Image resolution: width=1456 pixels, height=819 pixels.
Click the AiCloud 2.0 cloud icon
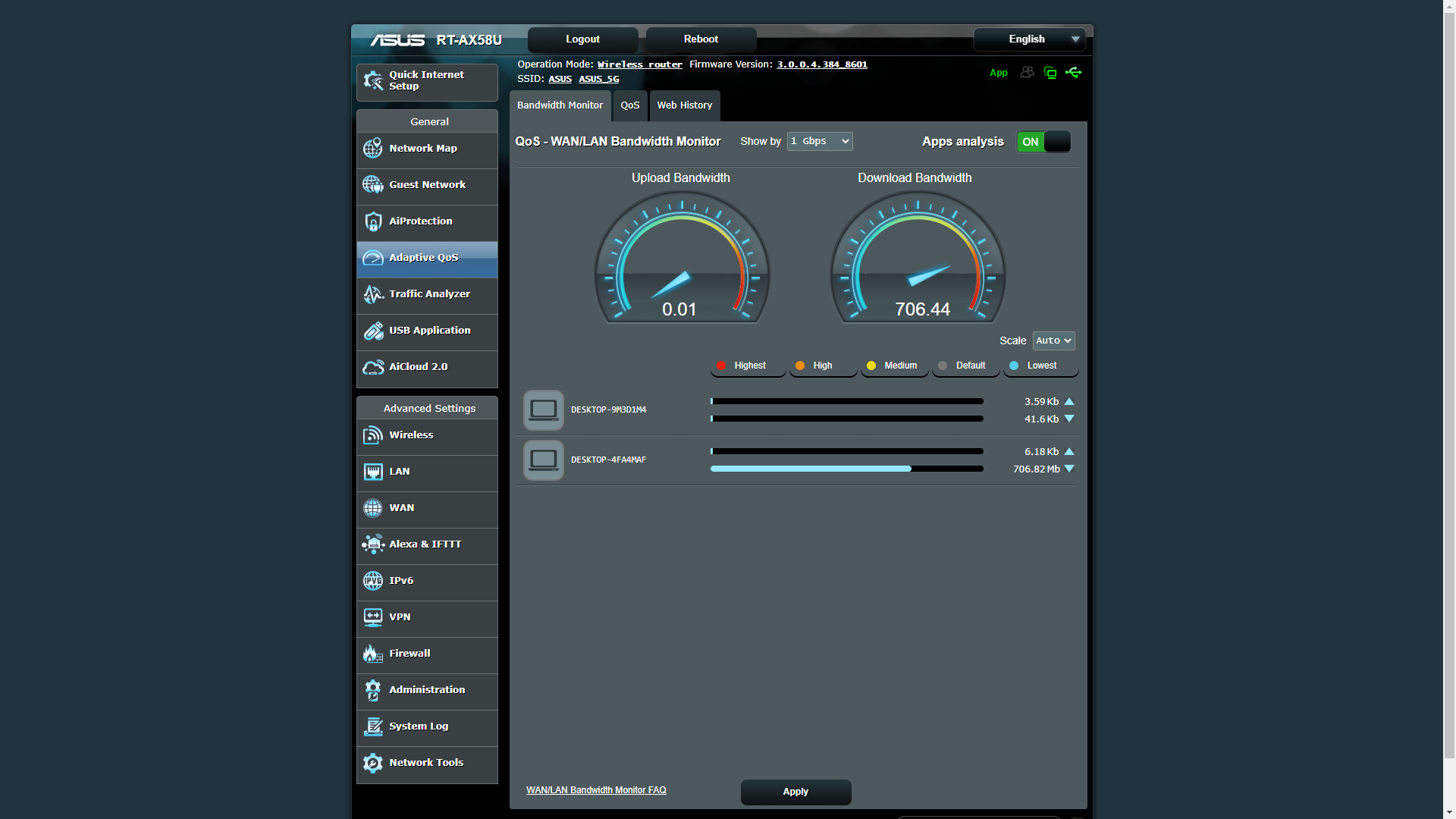(372, 367)
